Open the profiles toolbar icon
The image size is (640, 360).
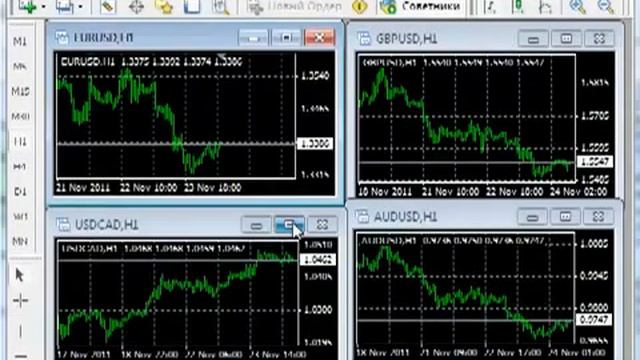coord(65,7)
